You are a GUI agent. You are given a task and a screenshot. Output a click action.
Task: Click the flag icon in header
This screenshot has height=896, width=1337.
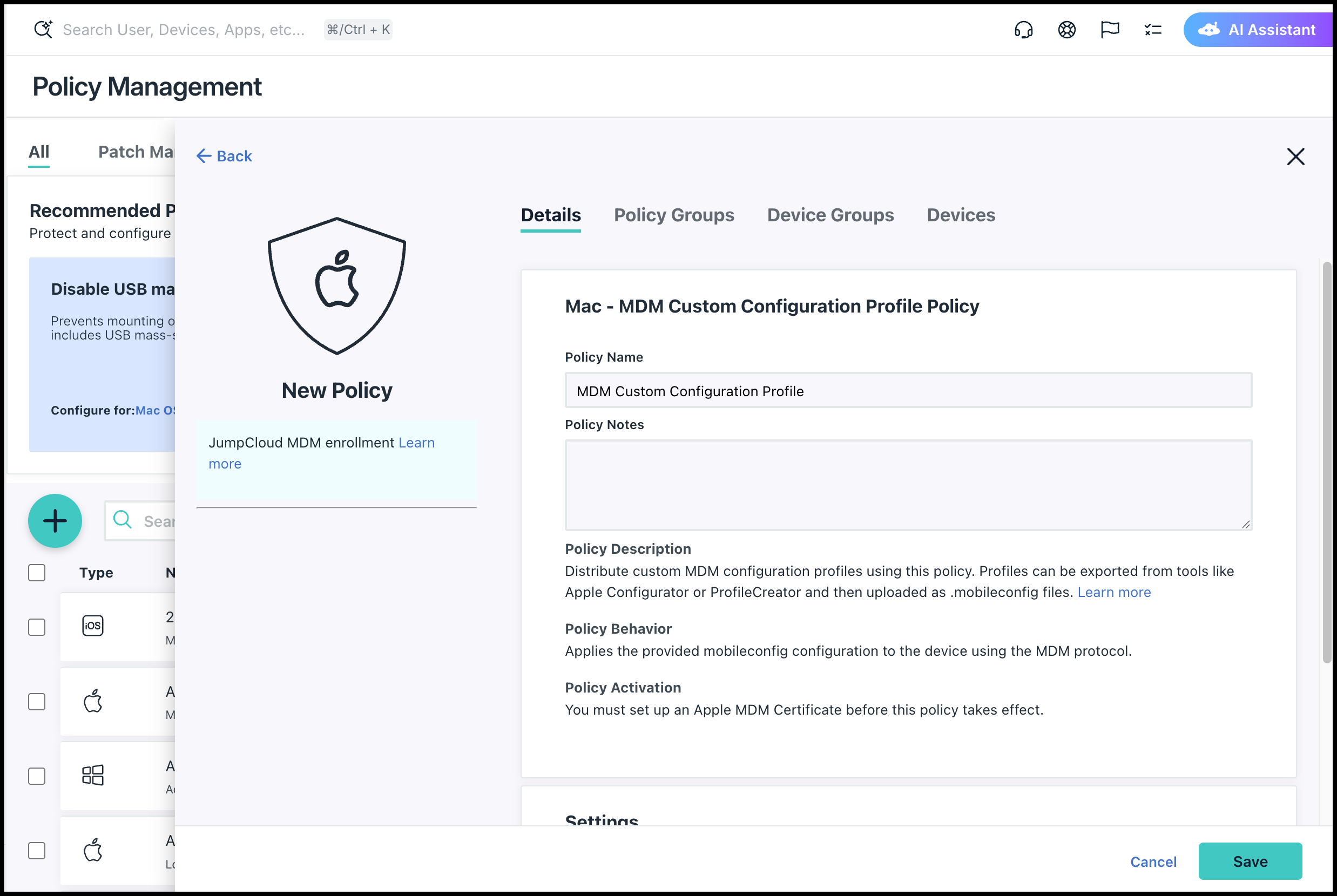[1109, 30]
